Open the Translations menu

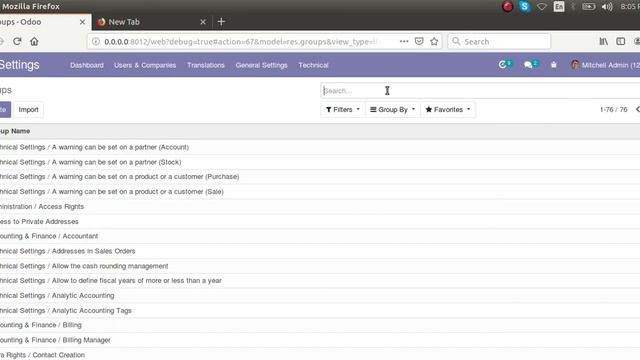click(x=206, y=65)
